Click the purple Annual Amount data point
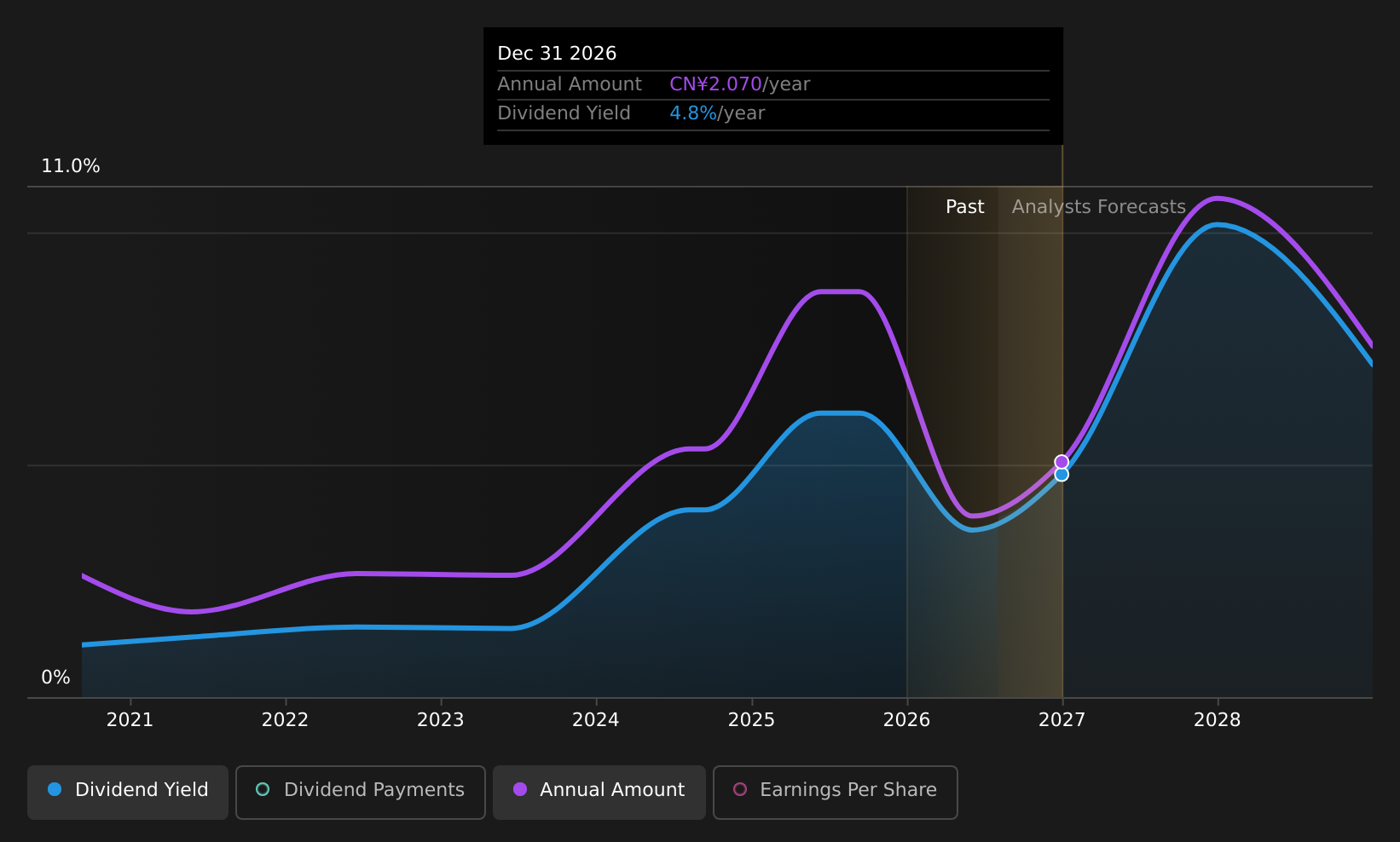 point(1062,462)
